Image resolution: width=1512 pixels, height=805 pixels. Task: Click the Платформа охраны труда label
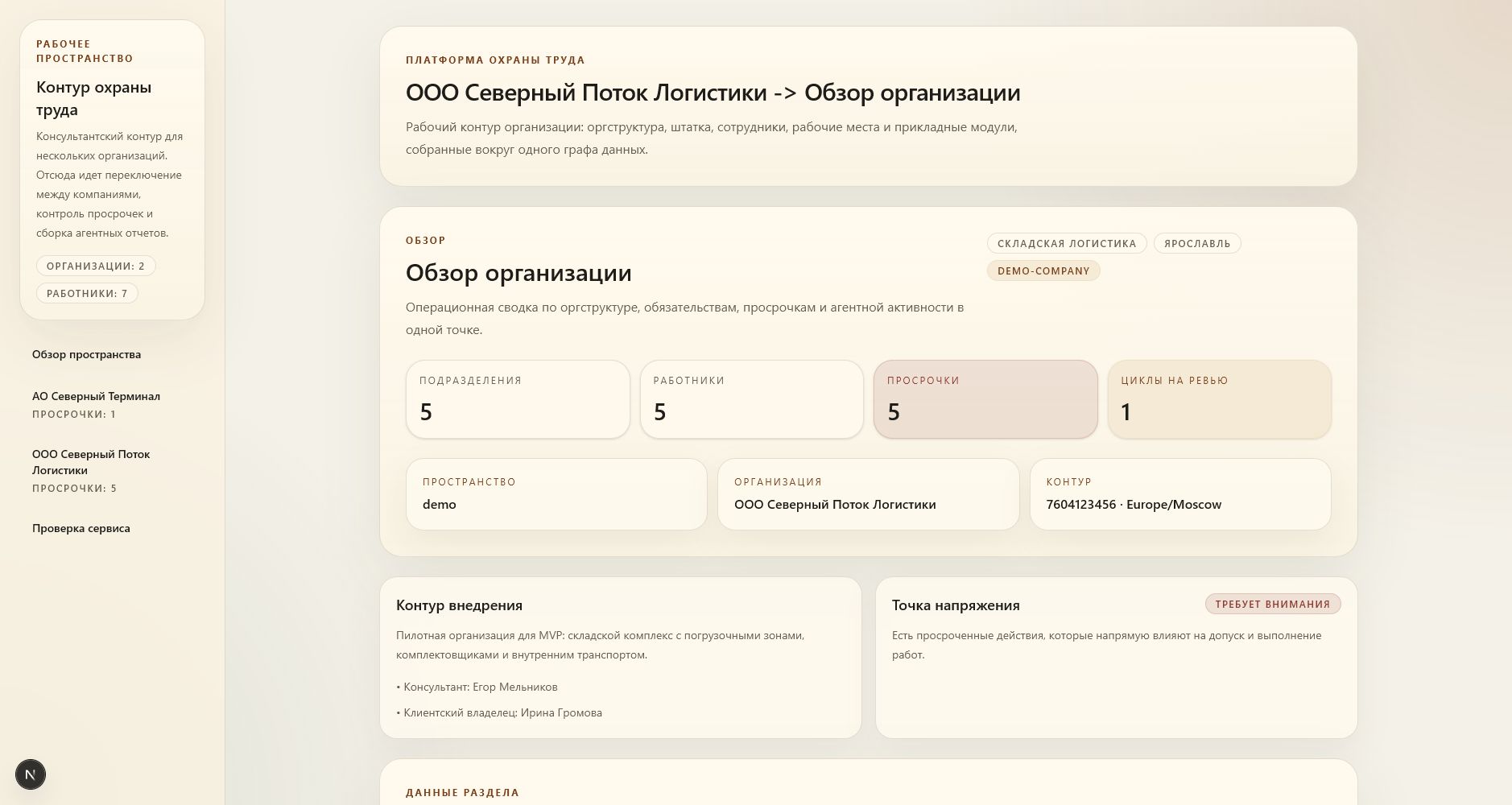495,60
